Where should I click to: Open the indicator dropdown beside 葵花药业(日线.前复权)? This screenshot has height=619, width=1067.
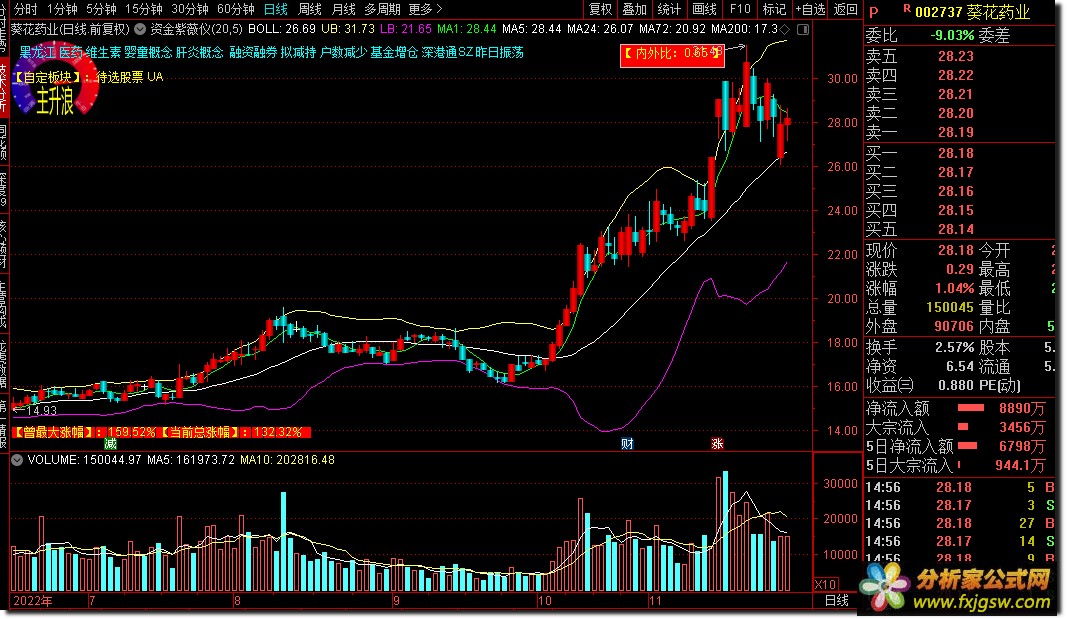point(139,29)
